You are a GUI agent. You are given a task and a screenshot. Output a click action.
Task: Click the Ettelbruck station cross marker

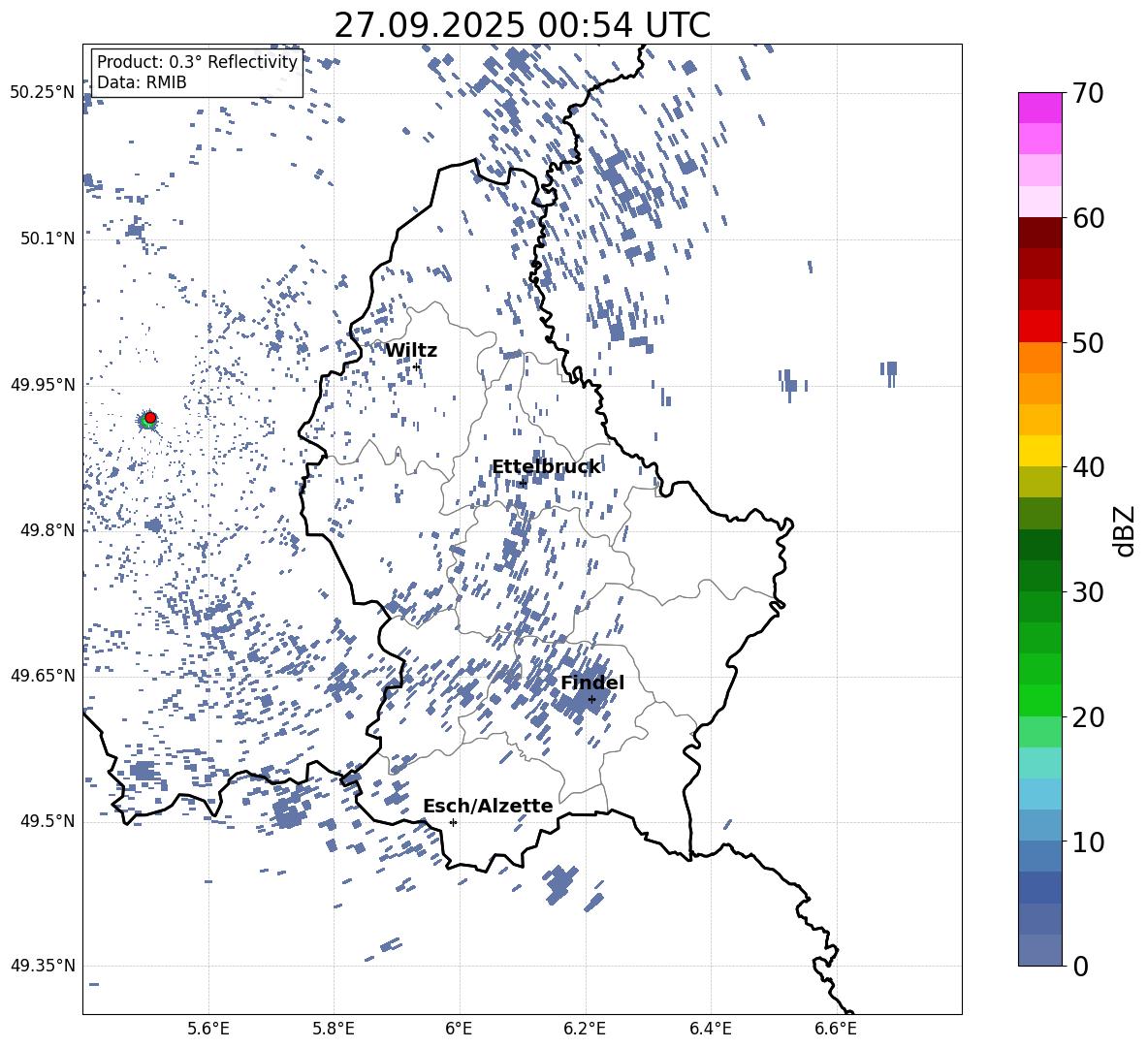click(523, 482)
